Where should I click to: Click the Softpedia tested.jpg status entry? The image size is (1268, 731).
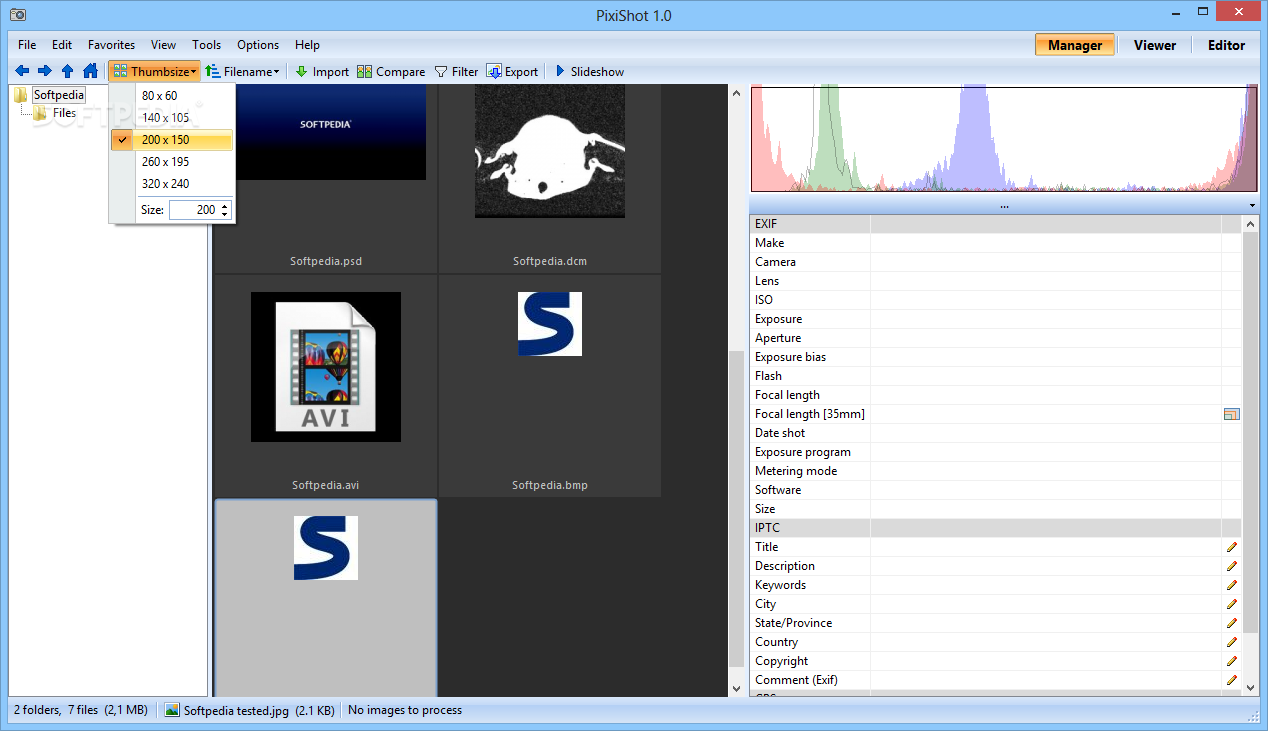pos(249,710)
